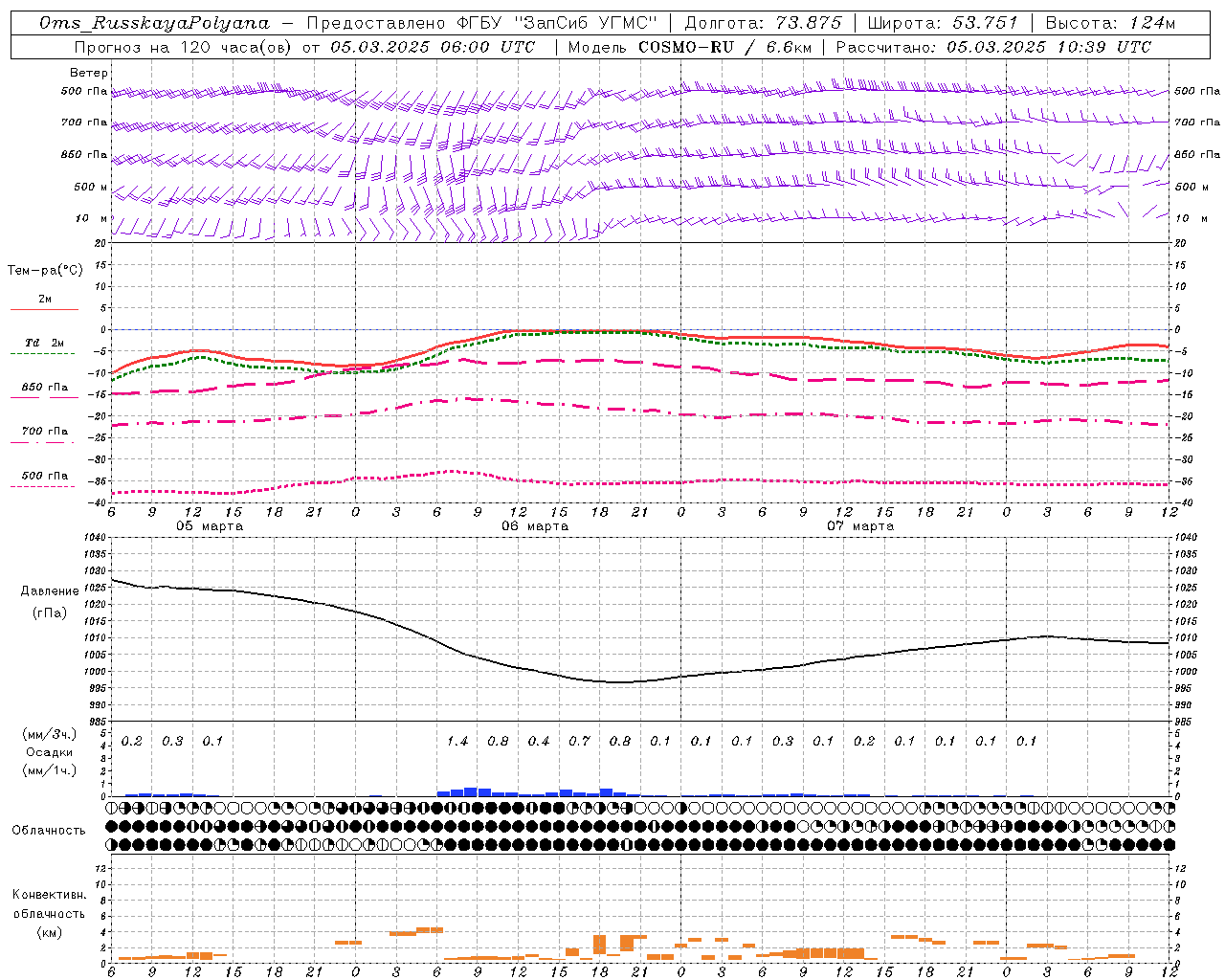Click the Осадки label
1225x980 pixels.
point(50,752)
